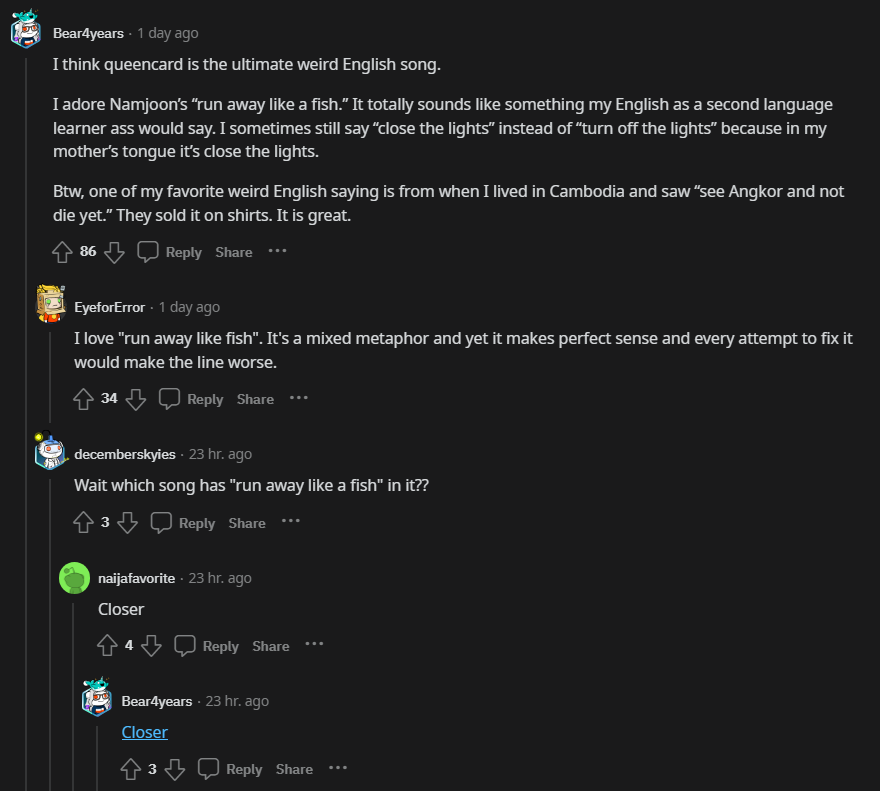Viewport: 880px width, 791px height.
Task: Open more options on EyeforError's comment
Action: (x=298, y=398)
